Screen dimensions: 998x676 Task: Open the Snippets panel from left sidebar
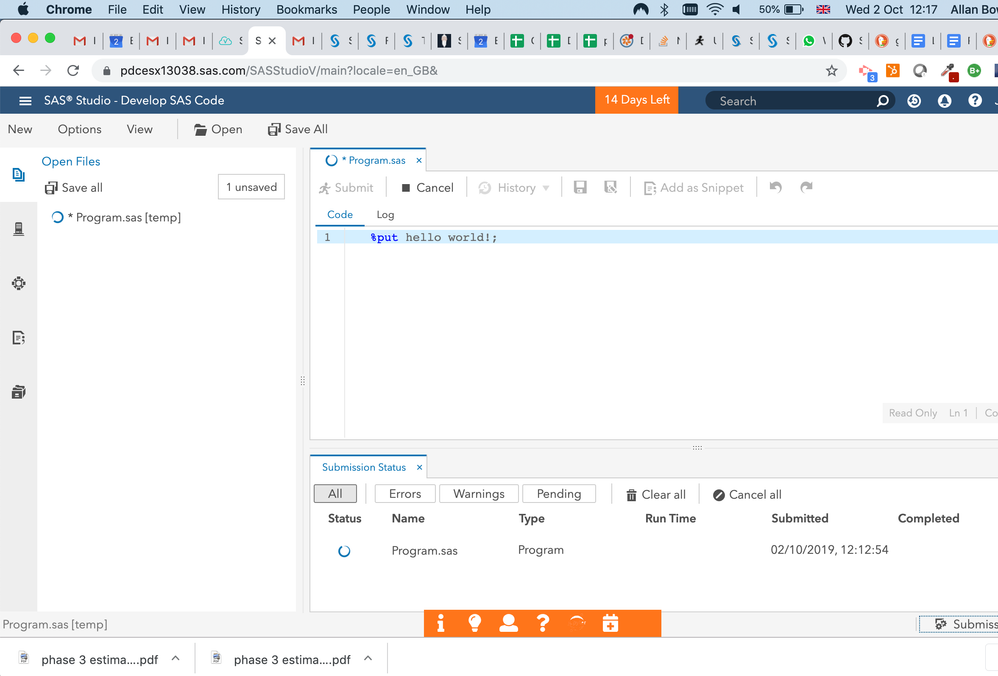[18, 338]
